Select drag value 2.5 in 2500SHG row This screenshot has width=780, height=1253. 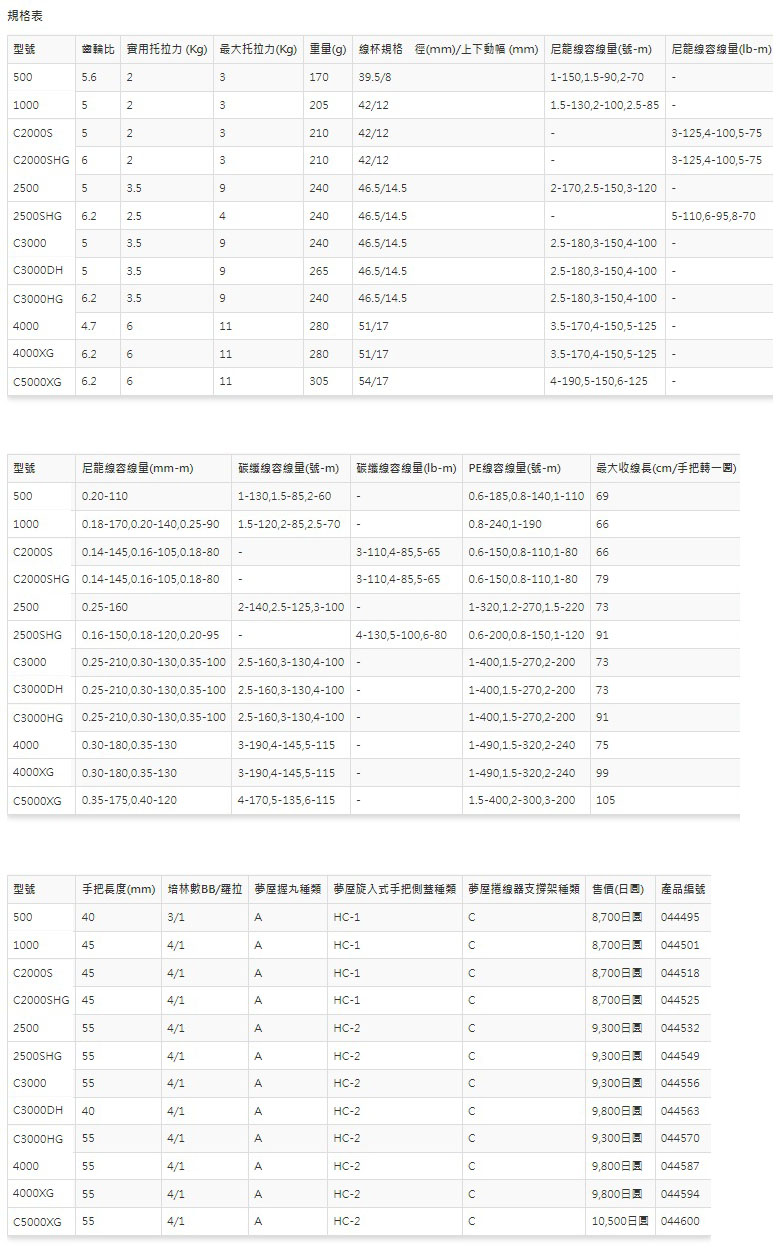tap(134, 215)
